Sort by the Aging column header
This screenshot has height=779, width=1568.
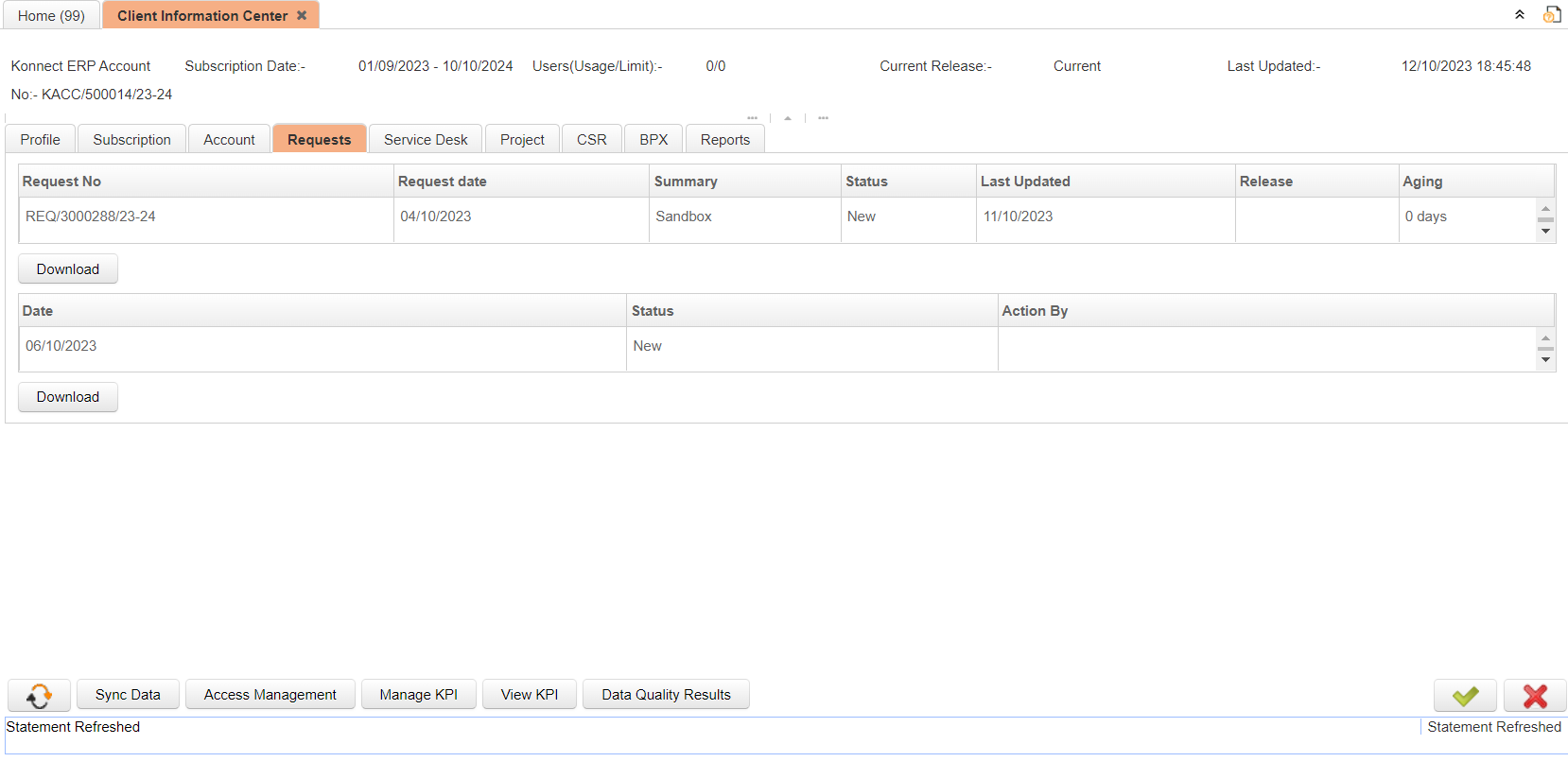[1421, 182]
